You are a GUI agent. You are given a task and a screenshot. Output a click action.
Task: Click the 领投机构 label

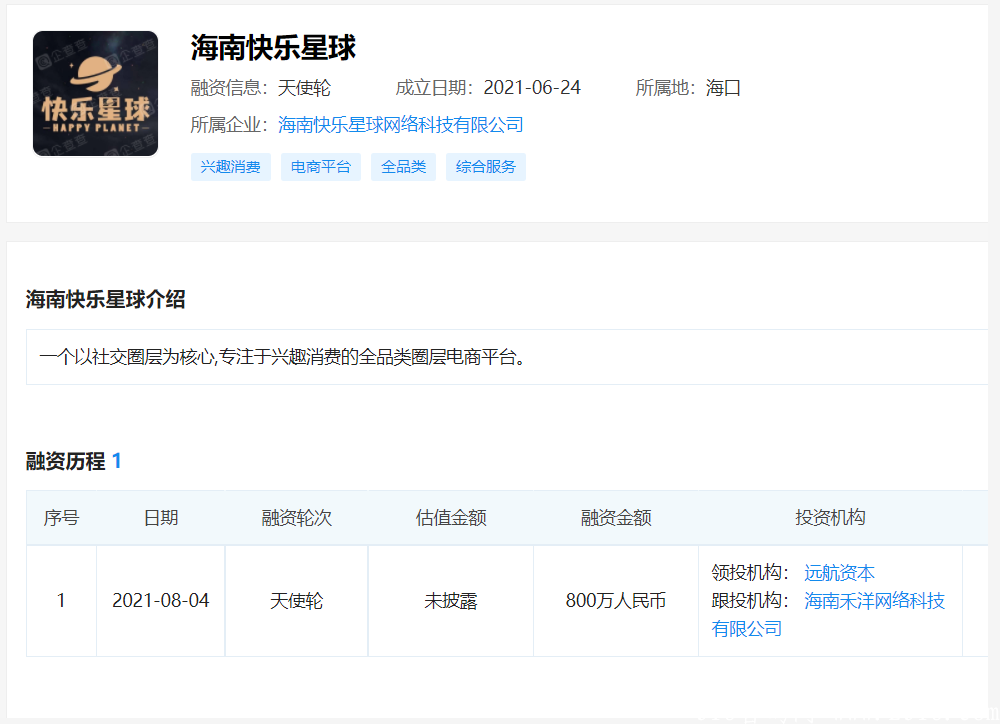tap(750, 573)
